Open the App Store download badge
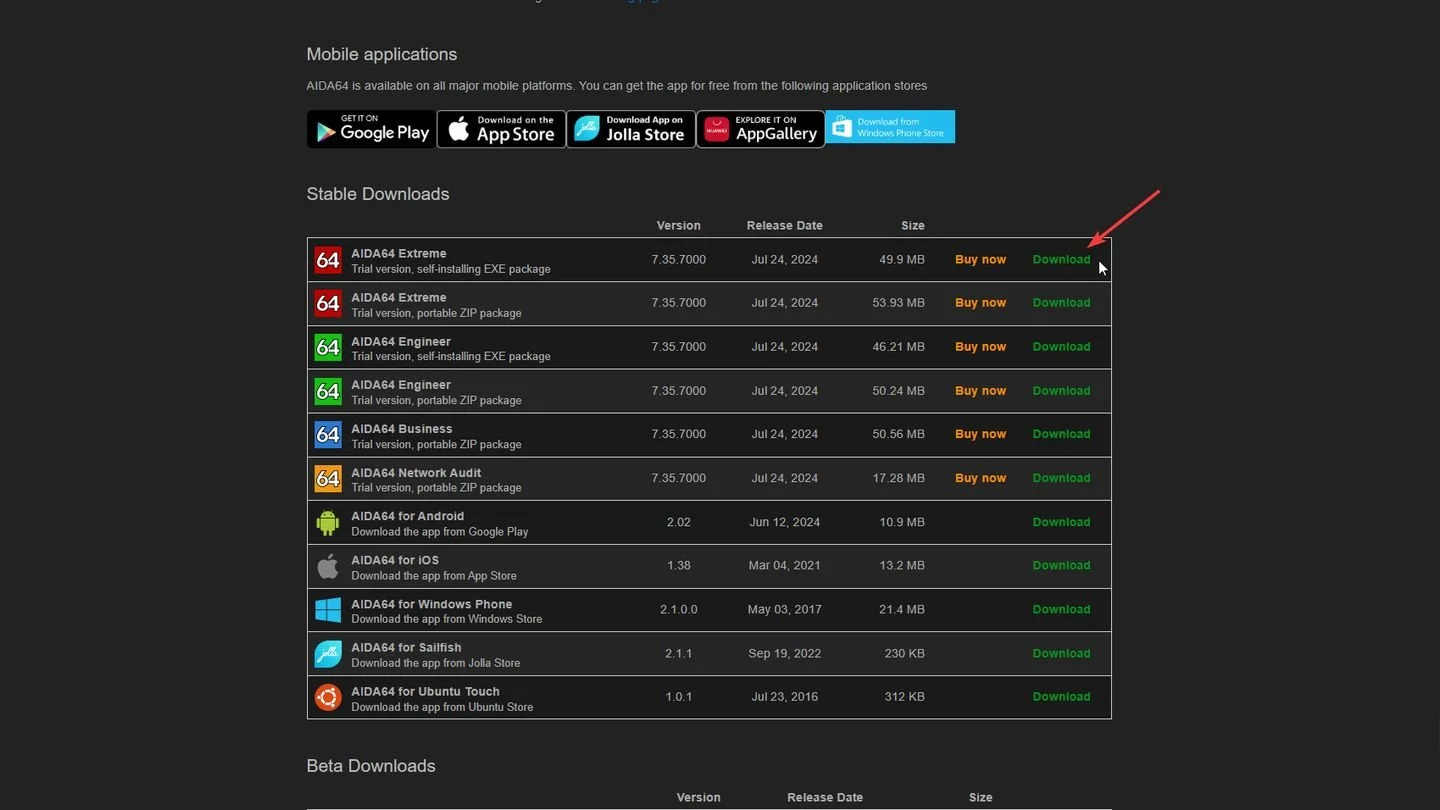The height and width of the screenshot is (810, 1440). point(501,129)
